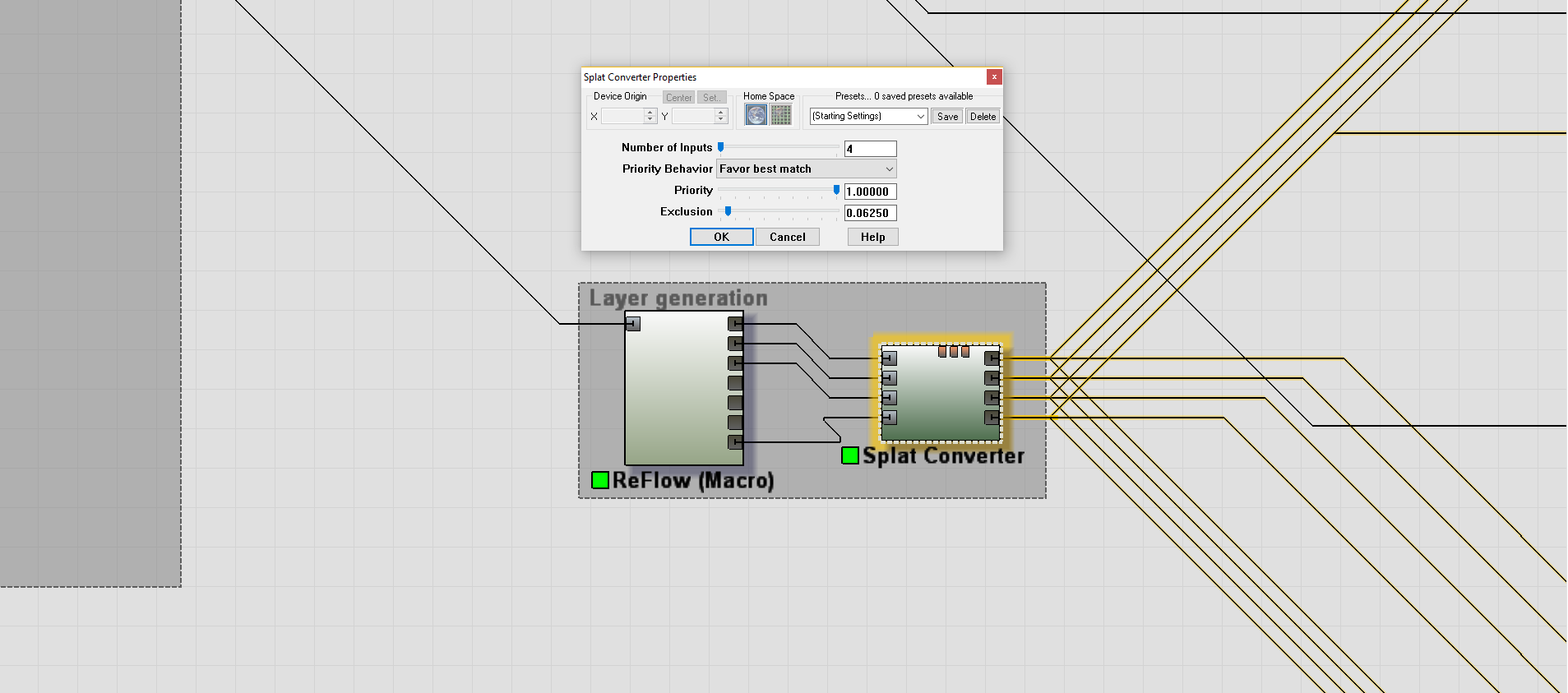Close the Splat Converter Properties dialog
Viewport: 1568px width, 693px height.
(x=994, y=76)
